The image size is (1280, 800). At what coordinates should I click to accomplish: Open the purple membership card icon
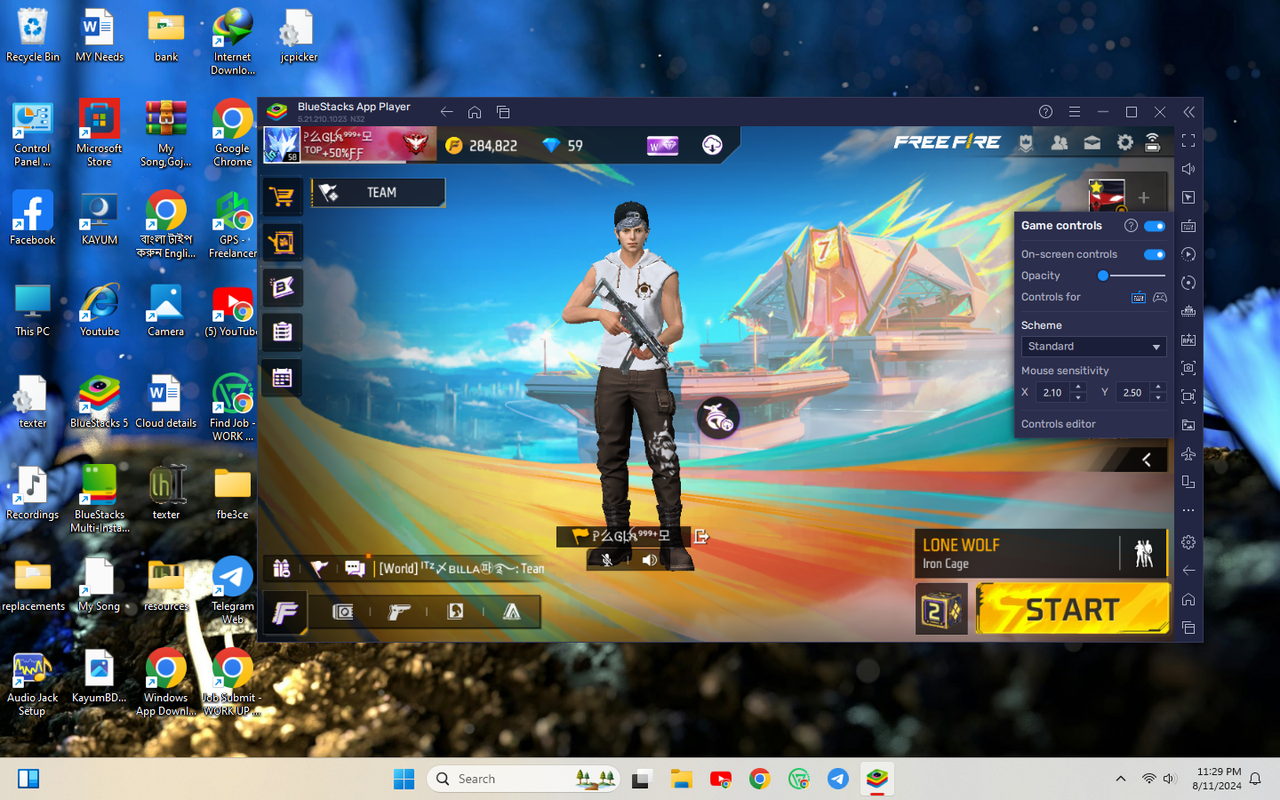(x=663, y=146)
